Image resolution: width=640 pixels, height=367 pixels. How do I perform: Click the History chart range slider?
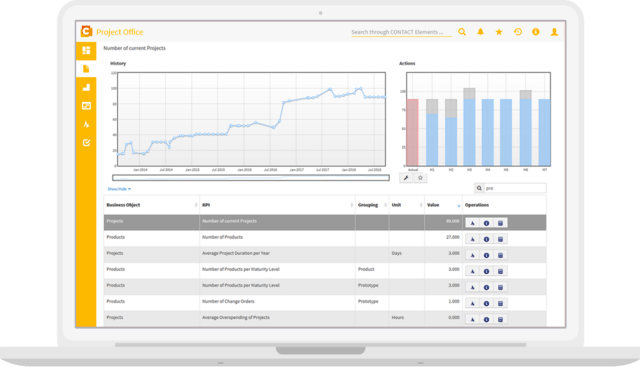(251, 178)
